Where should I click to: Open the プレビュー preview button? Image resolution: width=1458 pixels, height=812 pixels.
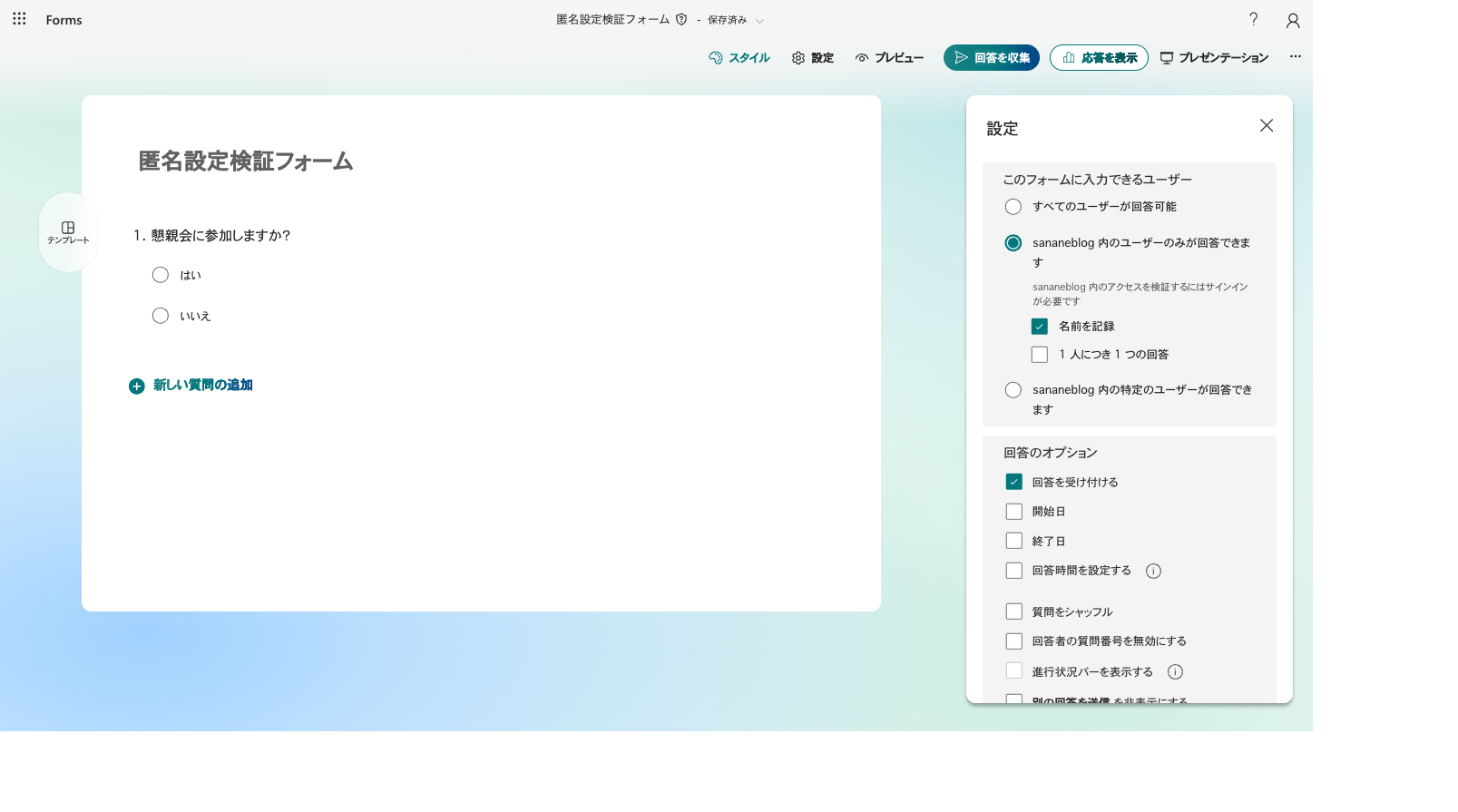point(889,58)
